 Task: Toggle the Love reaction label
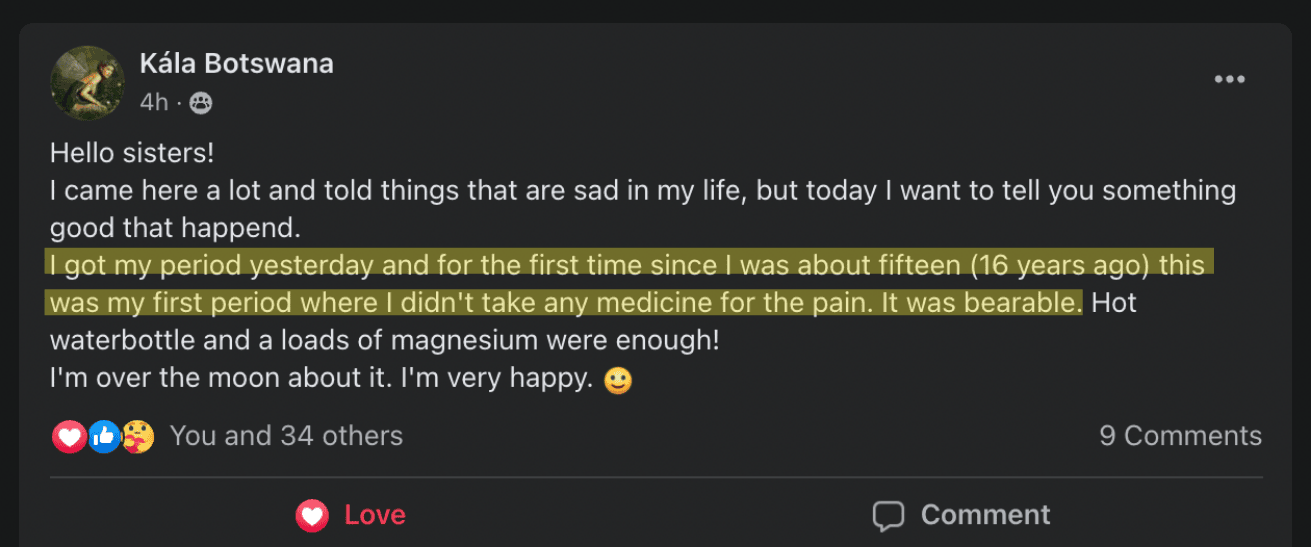pyautogui.click(x=374, y=515)
